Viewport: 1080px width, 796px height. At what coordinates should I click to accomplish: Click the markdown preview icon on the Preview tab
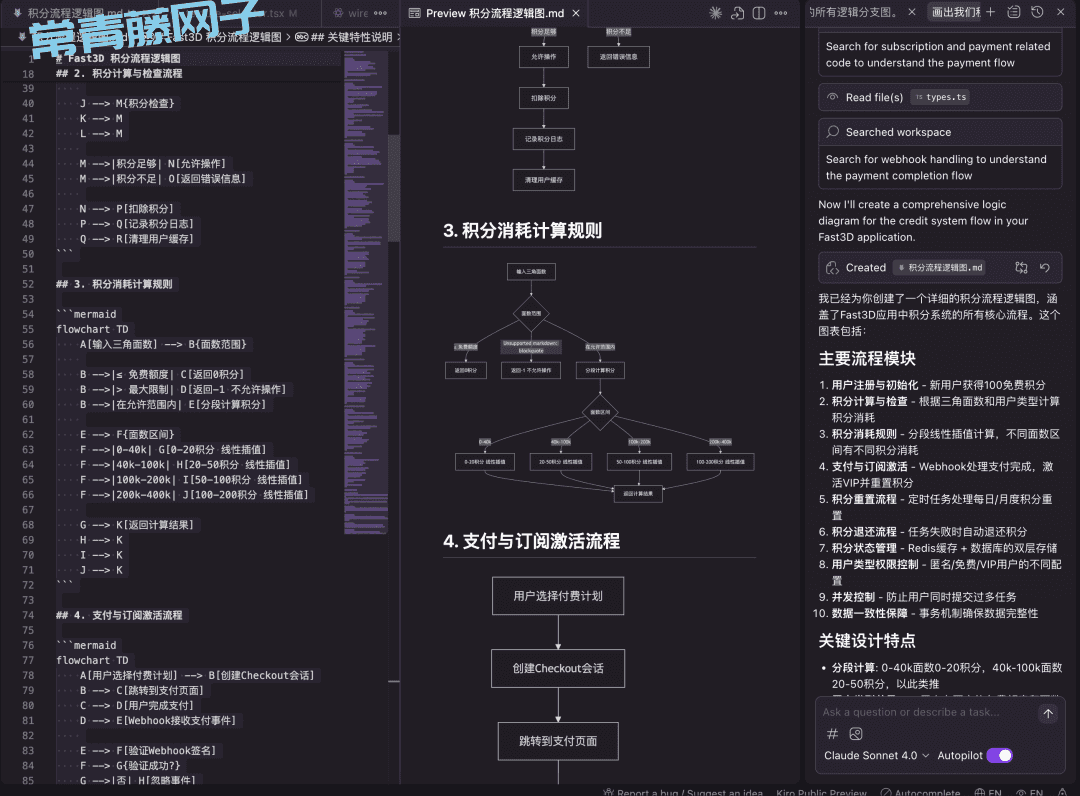415,13
